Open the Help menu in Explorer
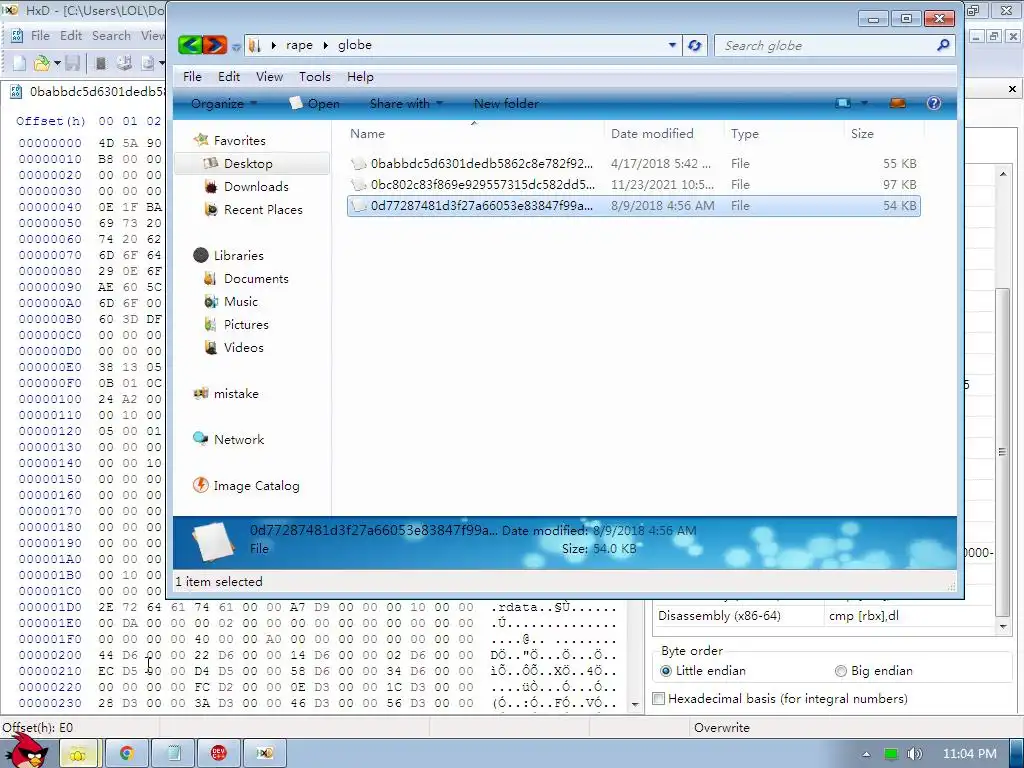1024x768 pixels. (x=360, y=76)
